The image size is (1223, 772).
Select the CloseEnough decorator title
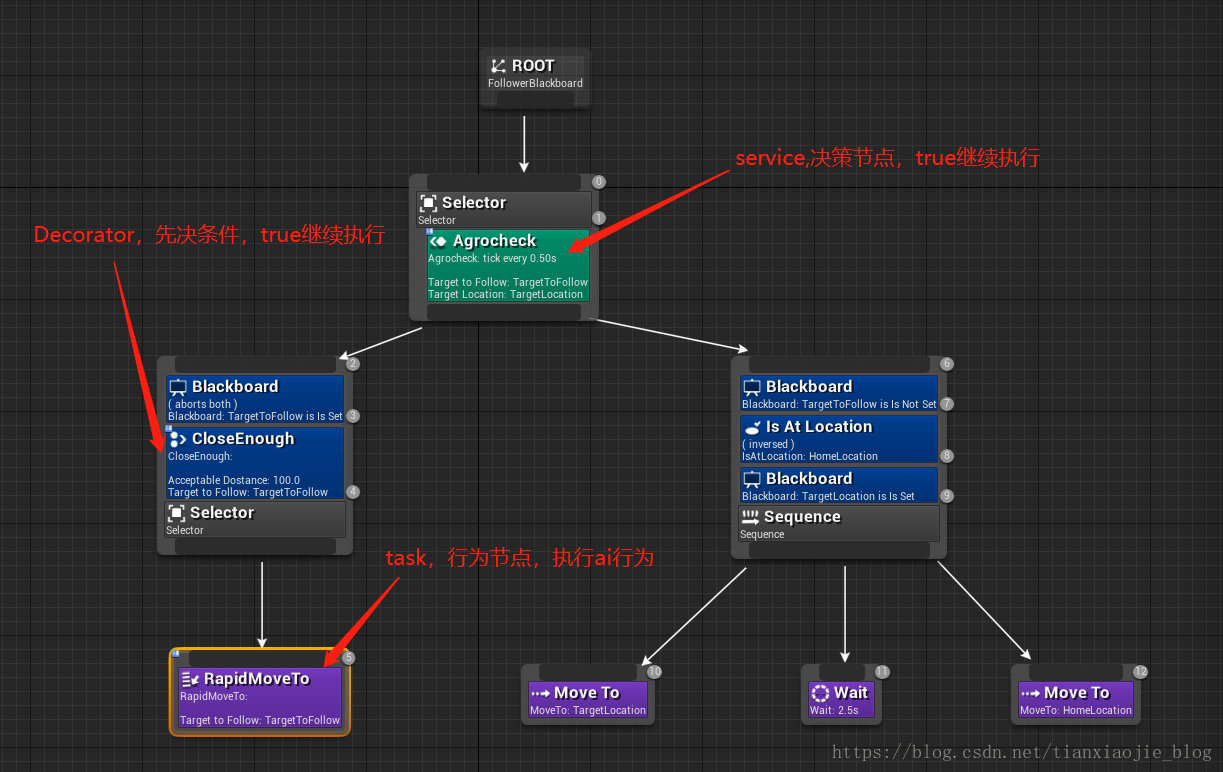pos(243,439)
